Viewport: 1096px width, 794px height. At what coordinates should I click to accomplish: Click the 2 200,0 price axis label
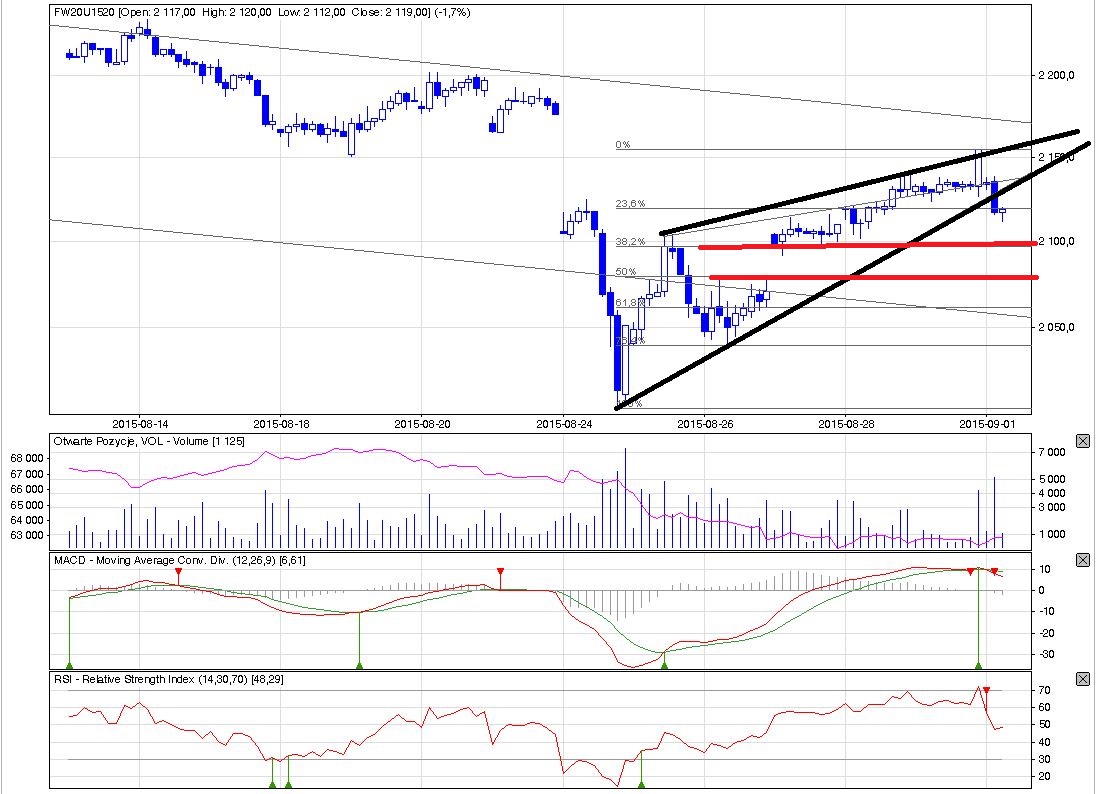(1056, 75)
